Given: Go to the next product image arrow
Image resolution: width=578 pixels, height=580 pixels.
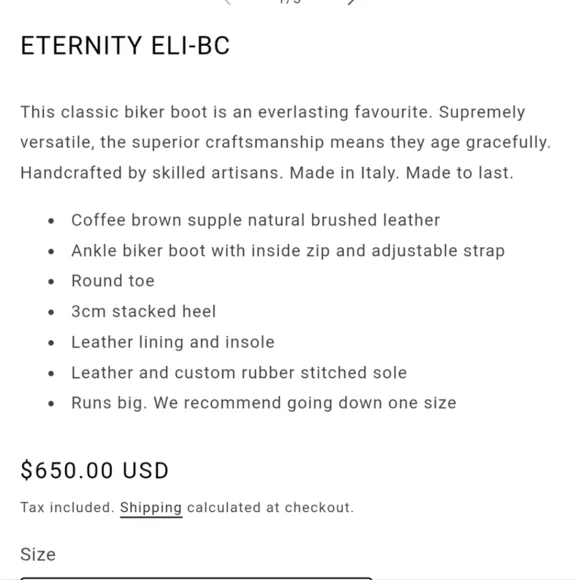Looking at the screenshot, I should click(351, 2).
